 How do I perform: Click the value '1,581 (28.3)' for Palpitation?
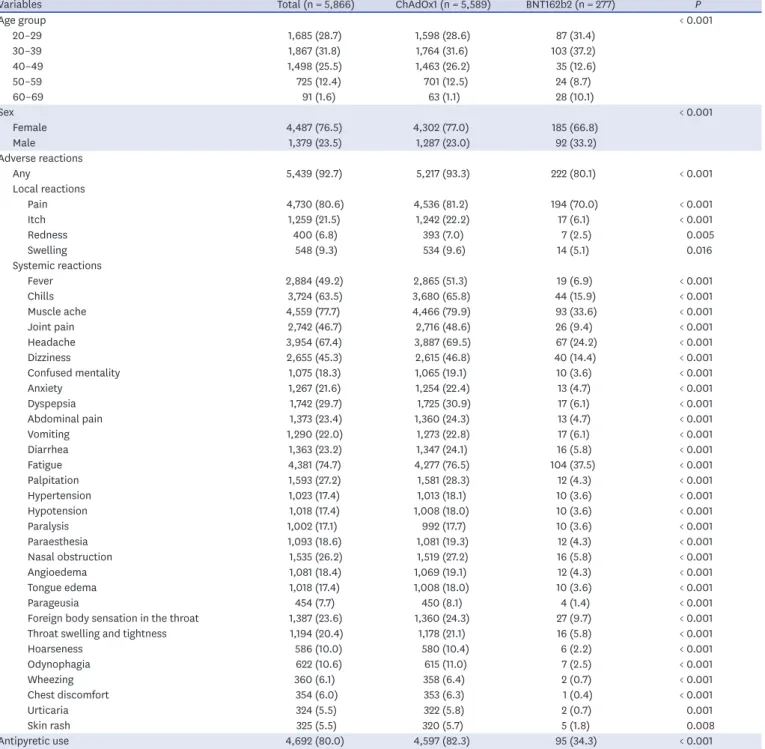(443, 481)
